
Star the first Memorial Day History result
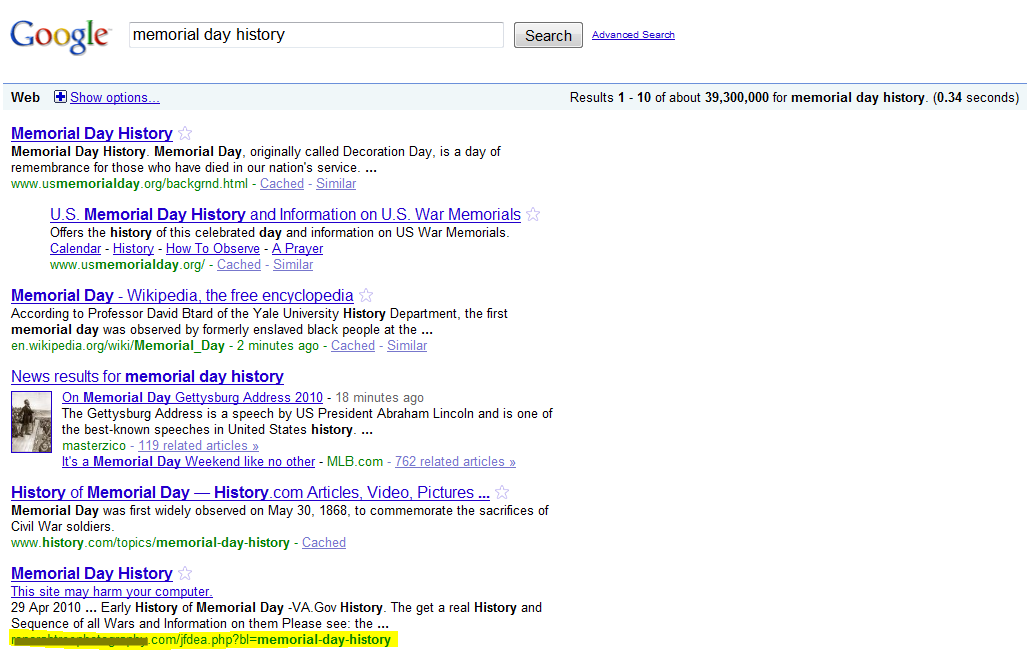tap(185, 133)
